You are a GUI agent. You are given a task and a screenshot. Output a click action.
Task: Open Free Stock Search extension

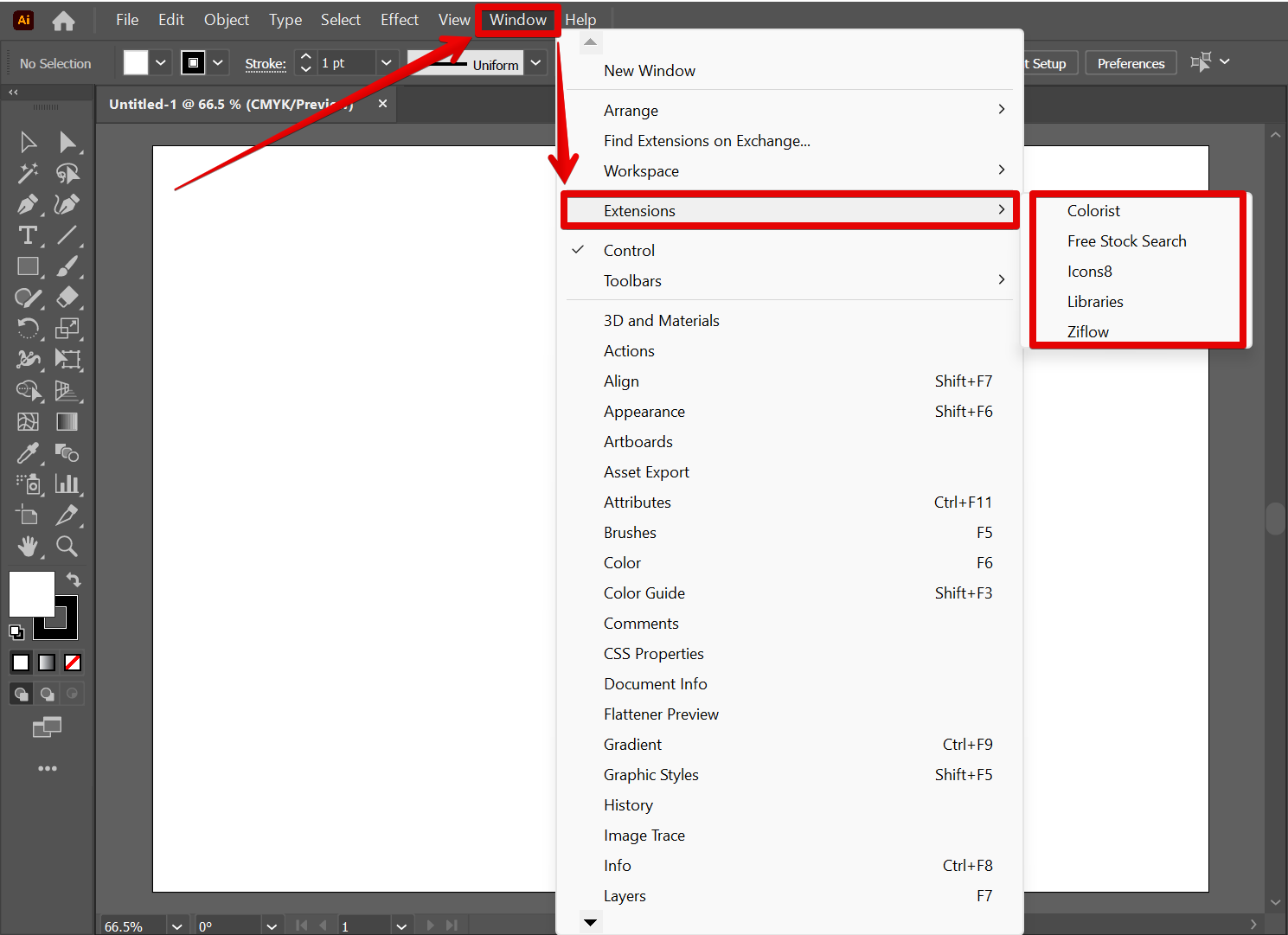[x=1126, y=240]
